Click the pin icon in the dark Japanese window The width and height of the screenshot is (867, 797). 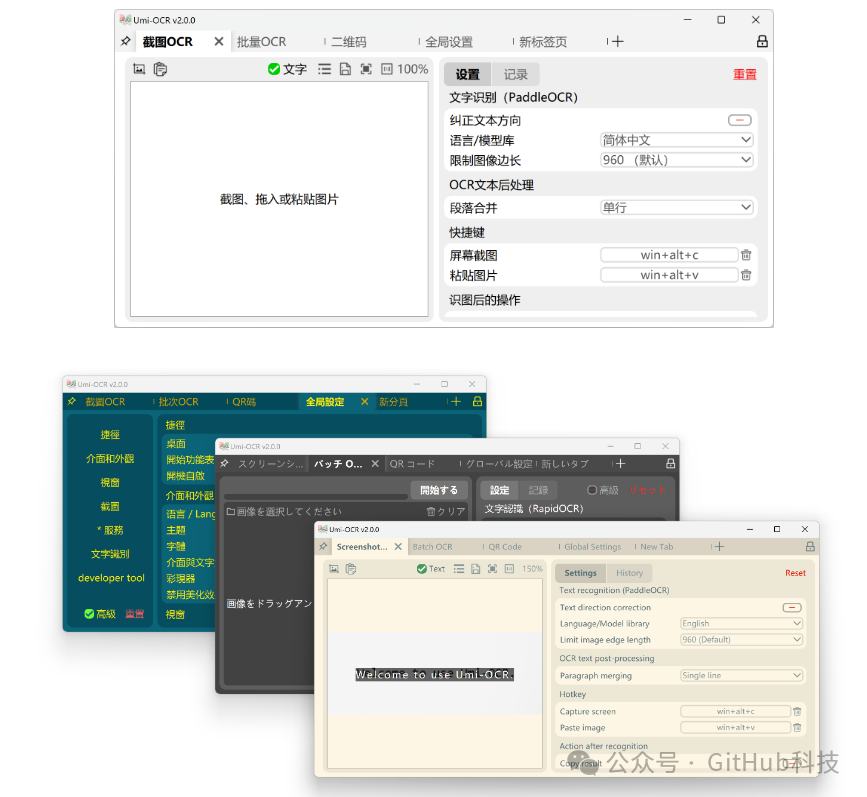click(224, 463)
